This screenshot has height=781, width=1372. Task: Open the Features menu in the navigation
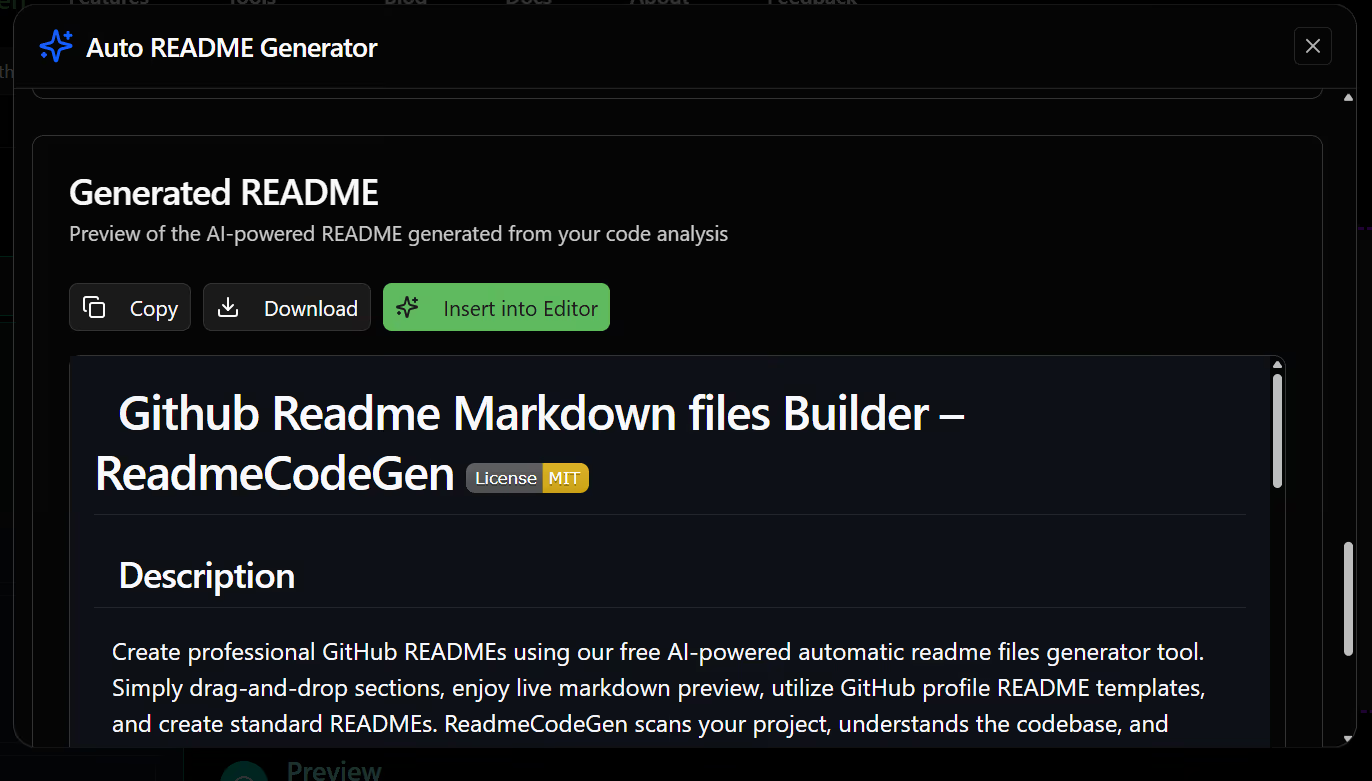[x=108, y=4]
